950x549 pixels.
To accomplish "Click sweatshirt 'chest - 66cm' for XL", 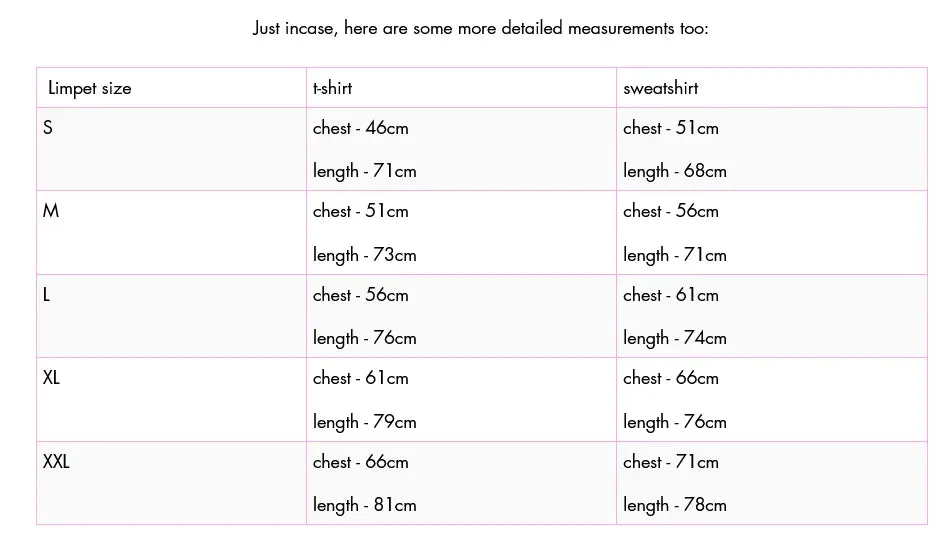I will 671,378.
